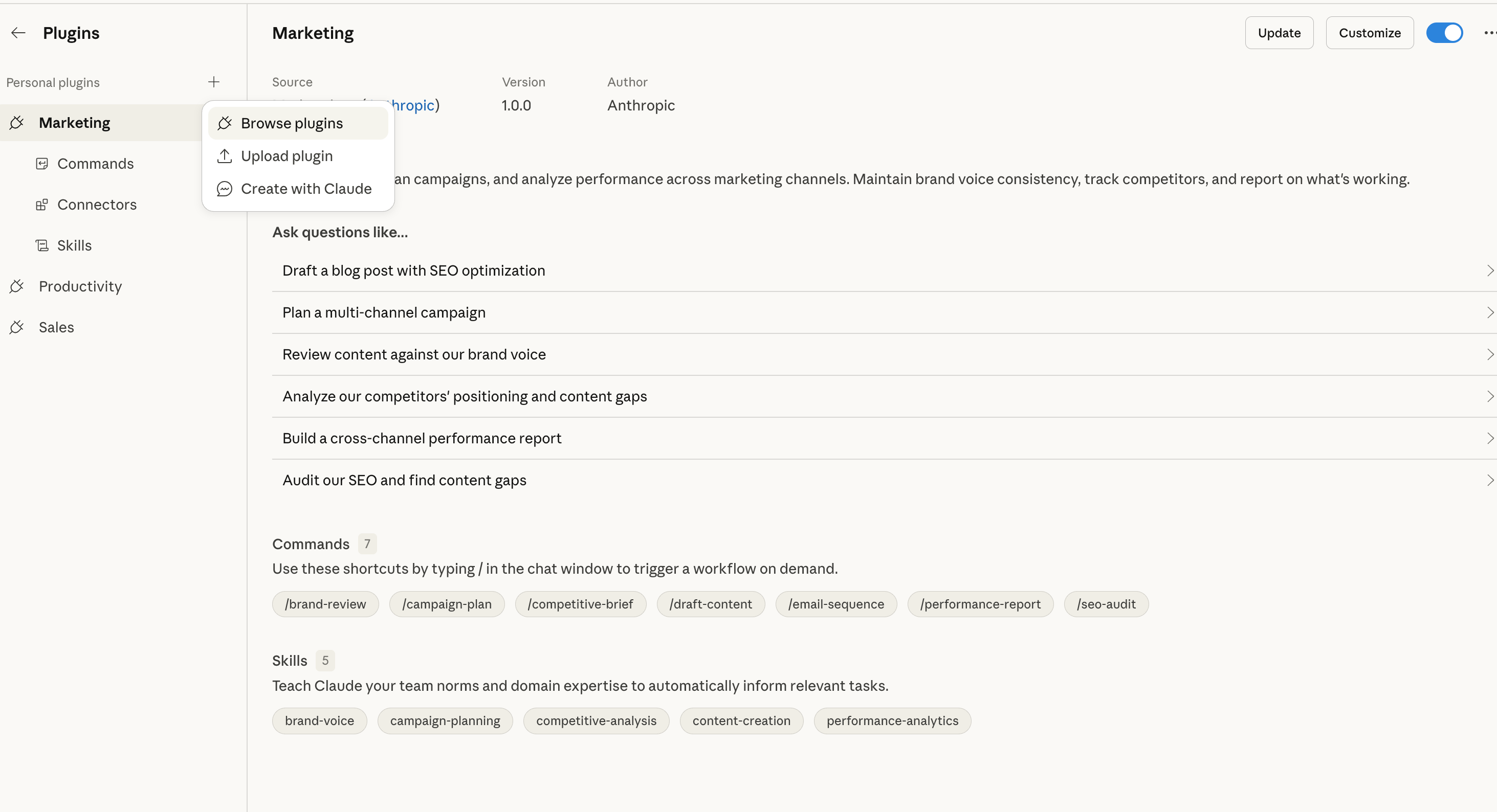
Task: Click the back arrow beside Plugins
Action: pos(18,33)
